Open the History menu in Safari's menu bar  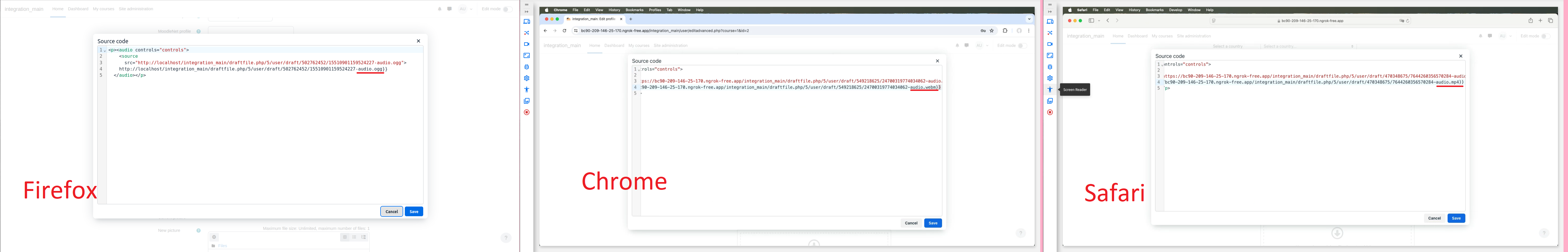tap(1135, 10)
